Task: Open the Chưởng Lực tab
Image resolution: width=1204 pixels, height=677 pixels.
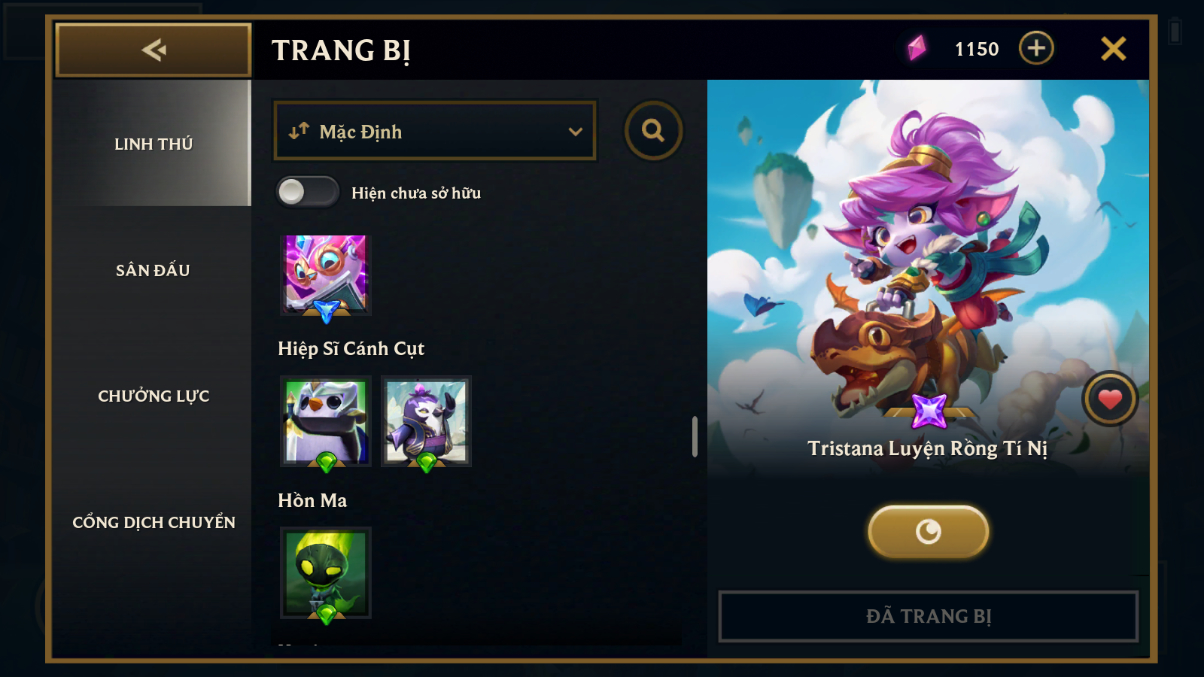Action: click(x=153, y=396)
